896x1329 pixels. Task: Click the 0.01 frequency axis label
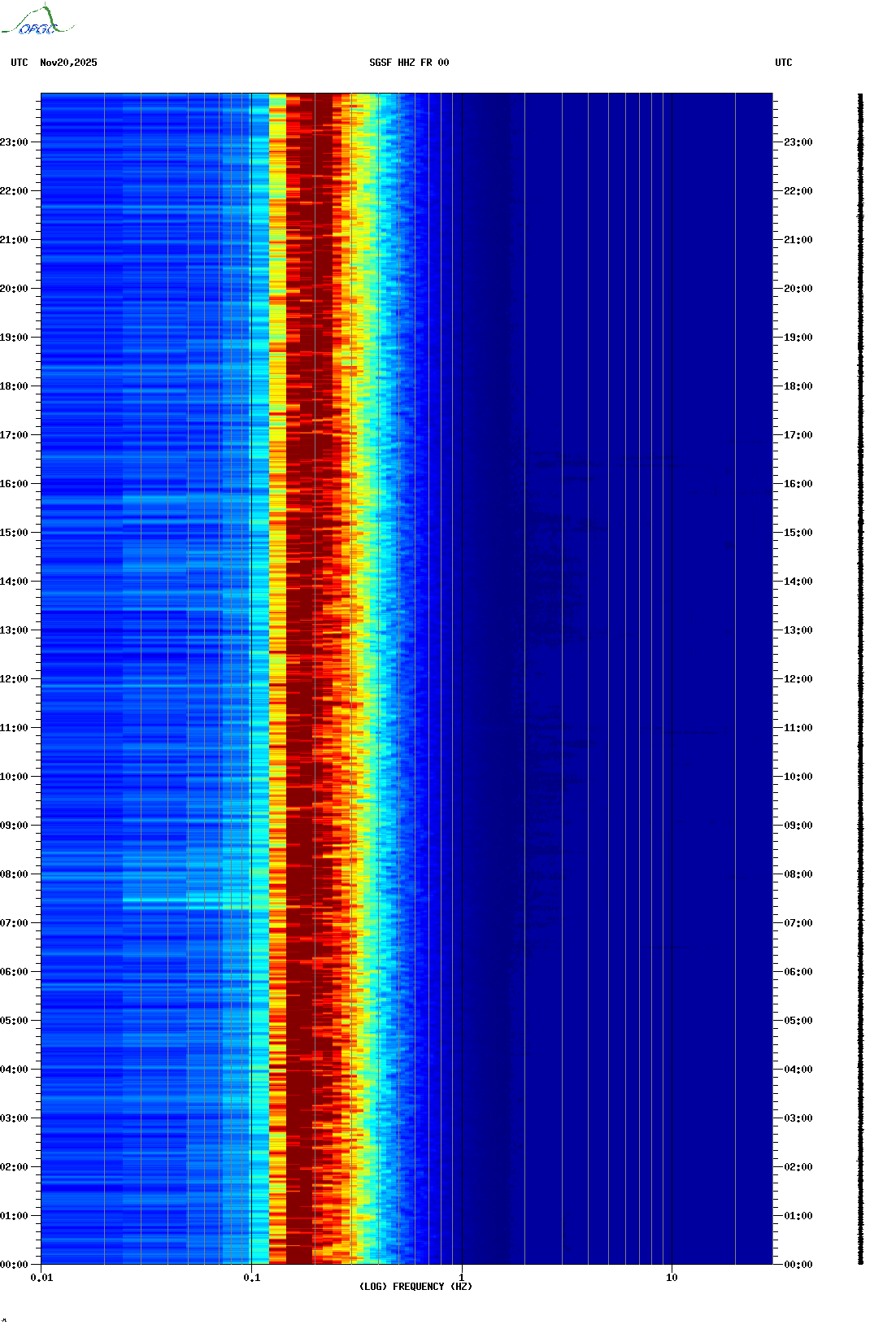pyautogui.click(x=41, y=1278)
